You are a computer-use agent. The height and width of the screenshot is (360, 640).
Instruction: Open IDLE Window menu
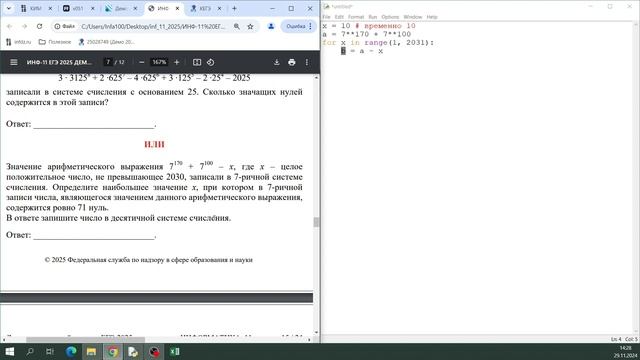pyautogui.click(x=413, y=17)
